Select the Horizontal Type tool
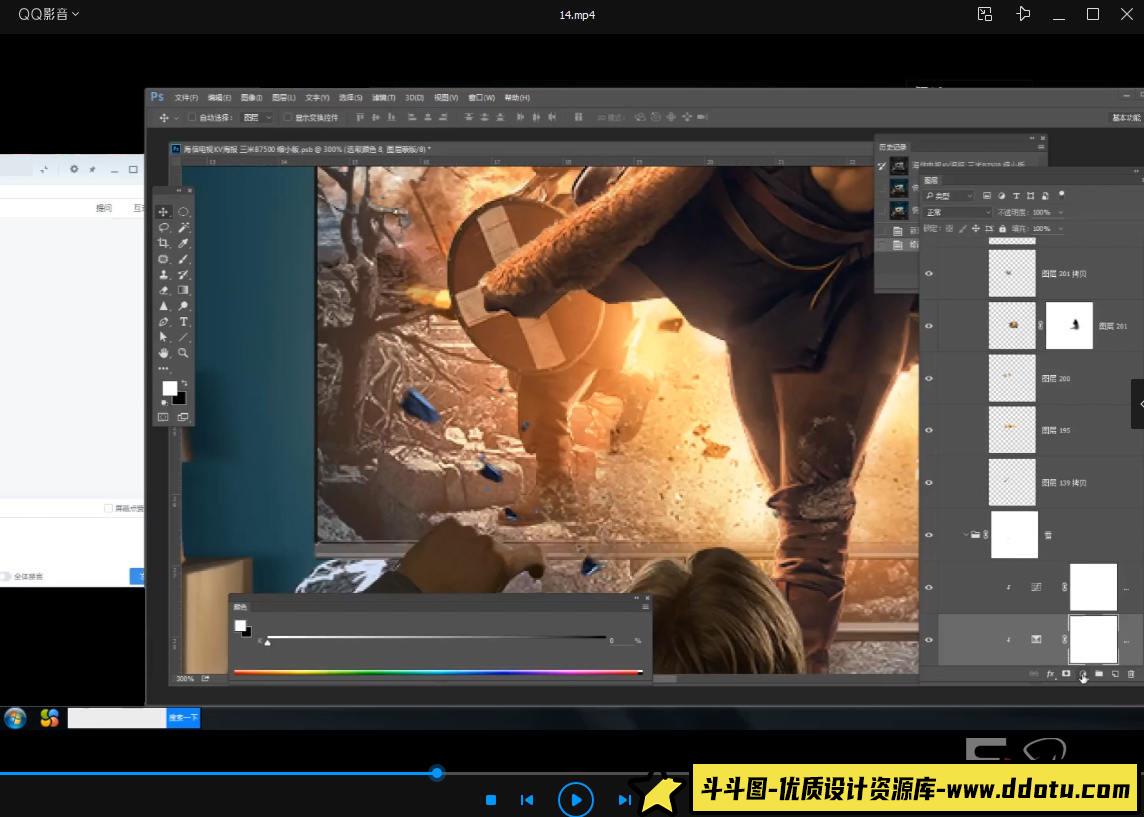This screenshot has width=1144, height=817. tap(183, 322)
